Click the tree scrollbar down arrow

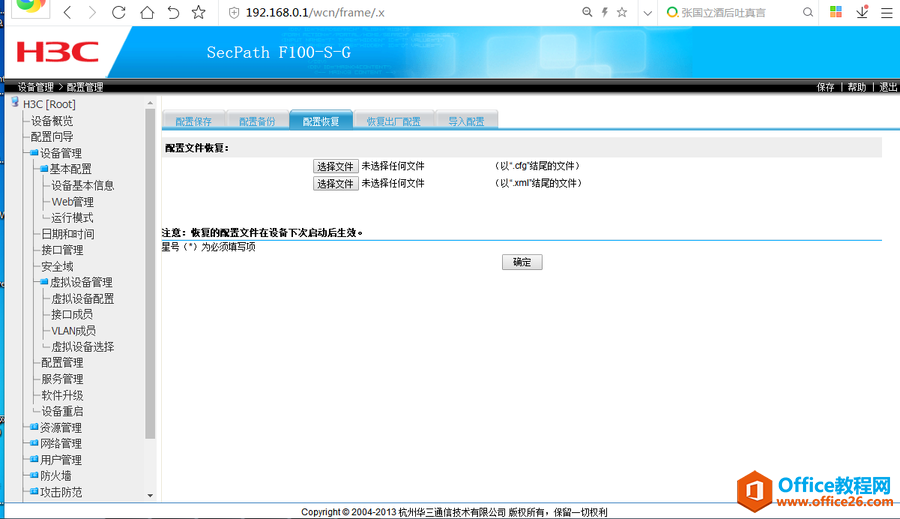point(150,495)
